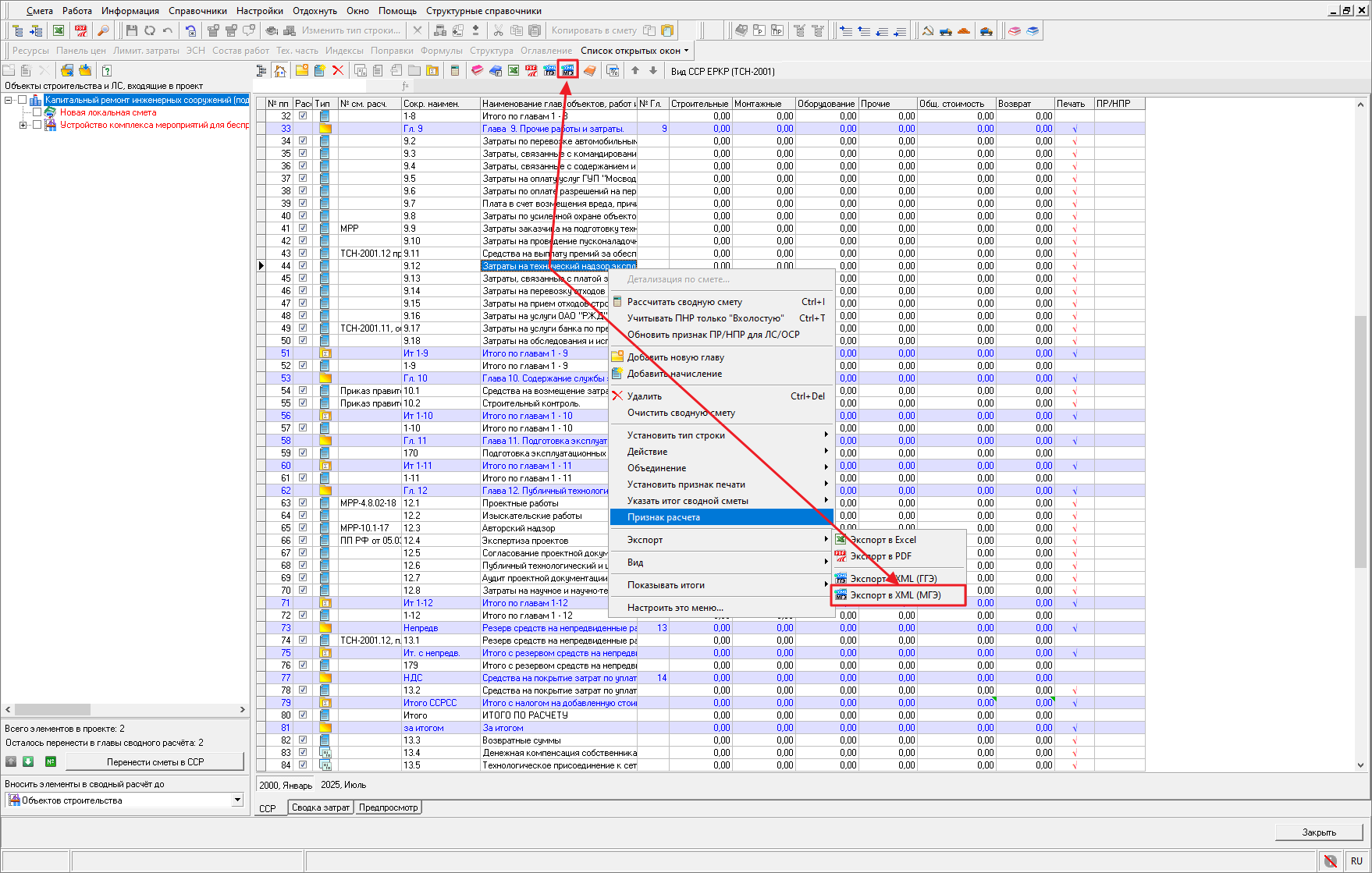This screenshot has width=1372, height=873.
Task: Open the Список открытых окон dropdown
Action: 634,51
